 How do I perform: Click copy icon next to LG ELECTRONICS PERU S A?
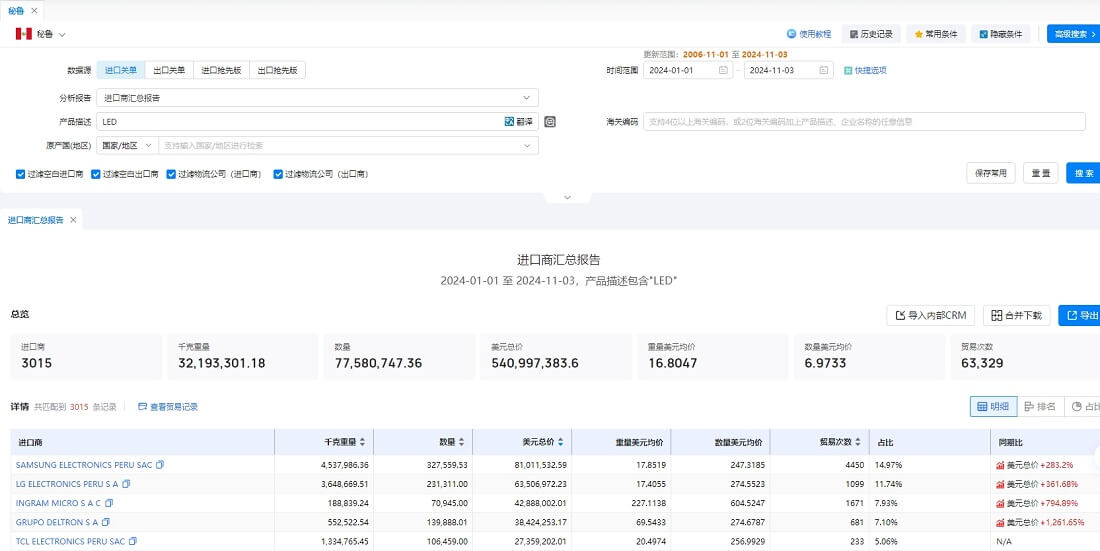click(x=126, y=484)
